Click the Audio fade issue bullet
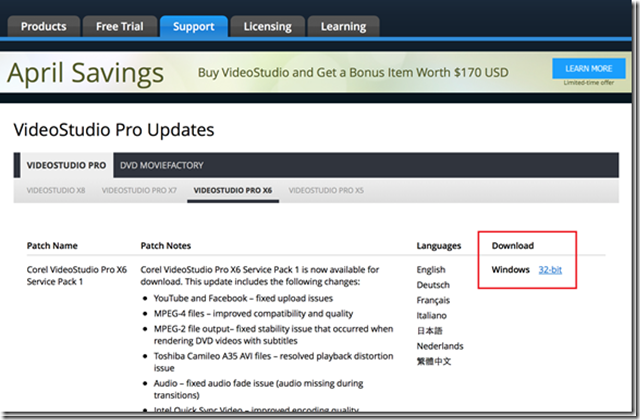This screenshot has width=640, height=420. point(258,389)
